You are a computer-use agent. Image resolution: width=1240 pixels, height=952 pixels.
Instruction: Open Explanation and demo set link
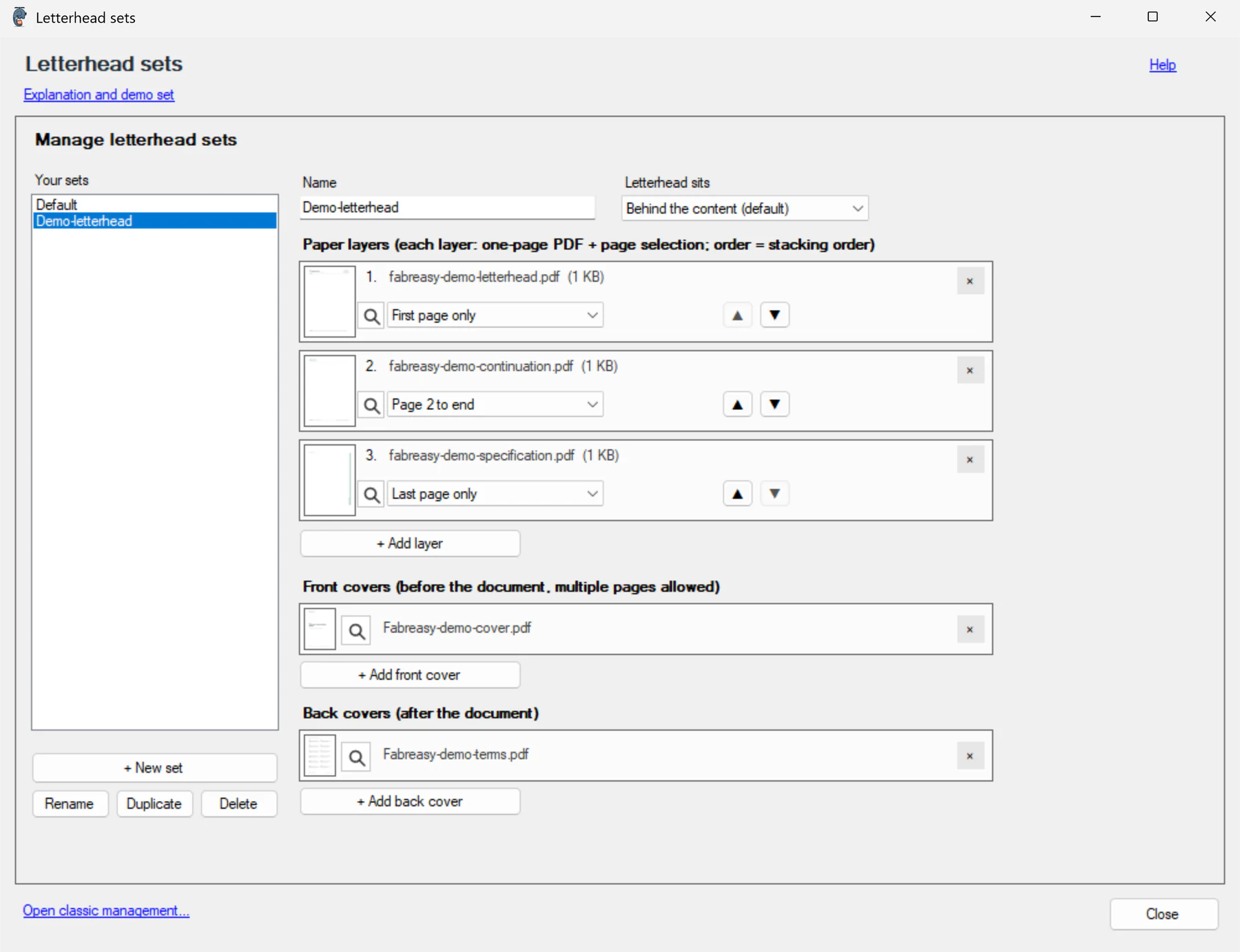tap(99, 94)
